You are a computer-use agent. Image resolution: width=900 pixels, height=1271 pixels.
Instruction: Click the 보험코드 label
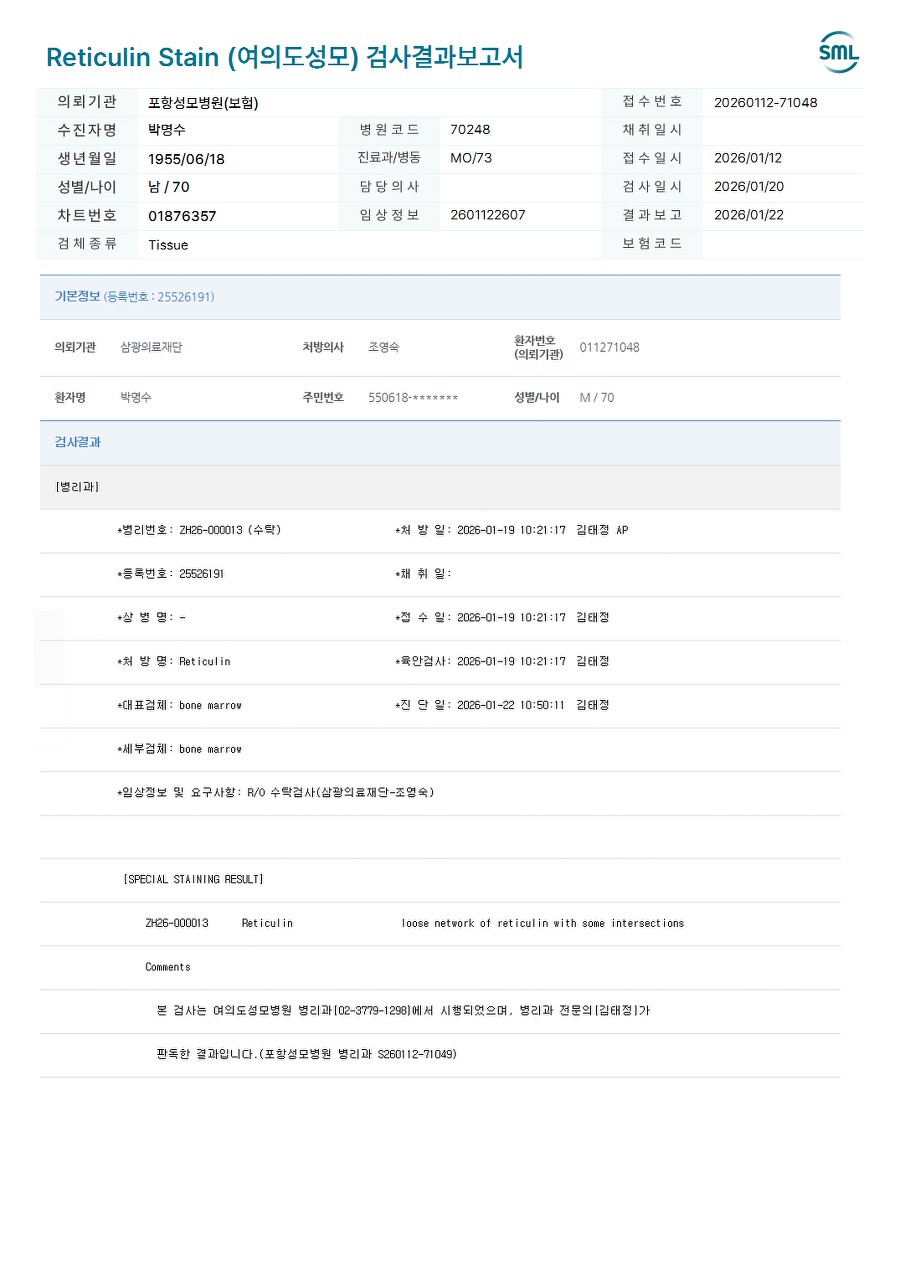(652, 243)
